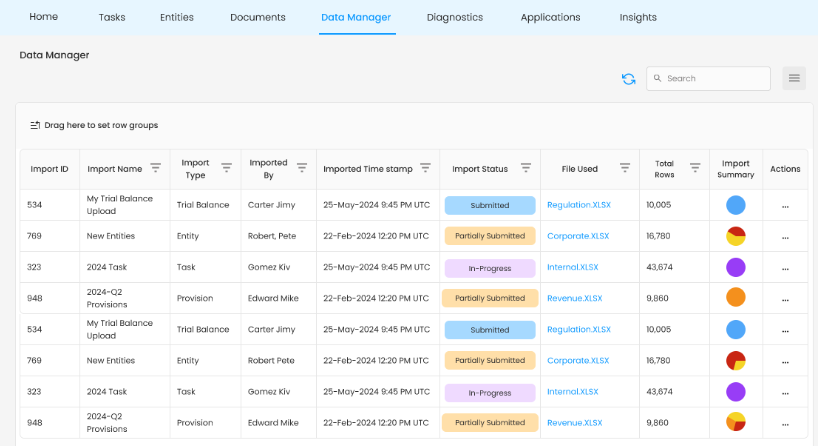The width and height of the screenshot is (818, 446).
Task: Click the solid orange Import Summary circle
Action: point(736,297)
